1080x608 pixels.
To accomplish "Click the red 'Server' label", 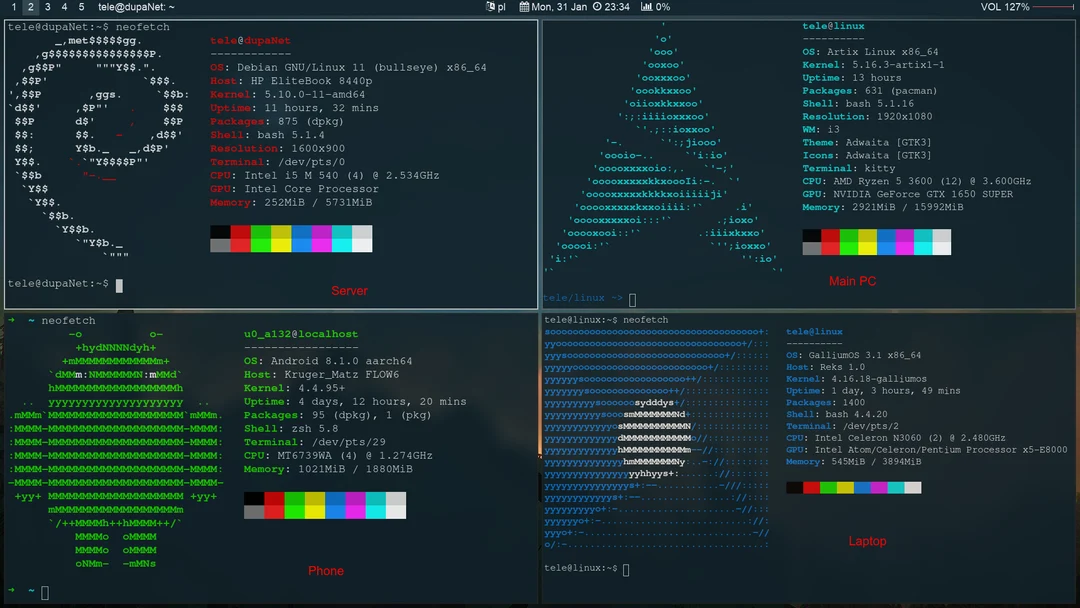I will coord(349,290).
